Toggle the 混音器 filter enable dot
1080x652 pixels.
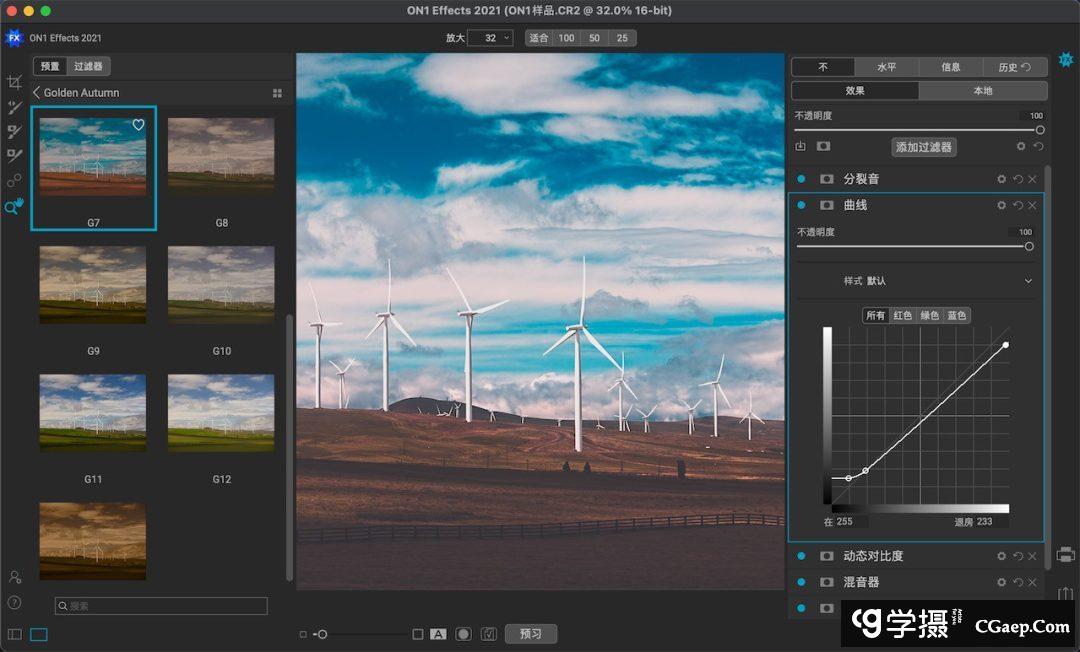tap(801, 582)
